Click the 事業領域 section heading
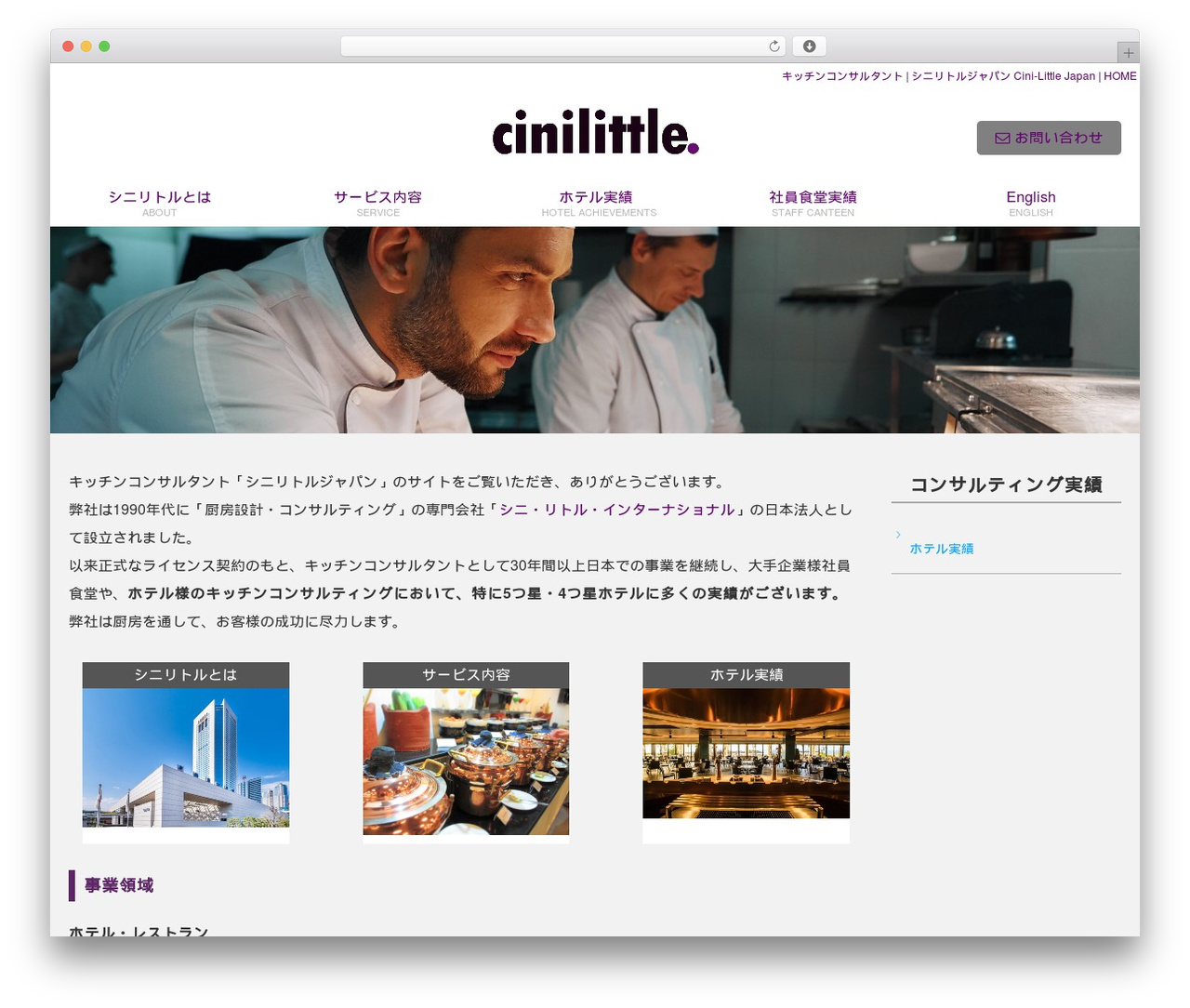This screenshot has width=1190, height=1008. point(119,885)
